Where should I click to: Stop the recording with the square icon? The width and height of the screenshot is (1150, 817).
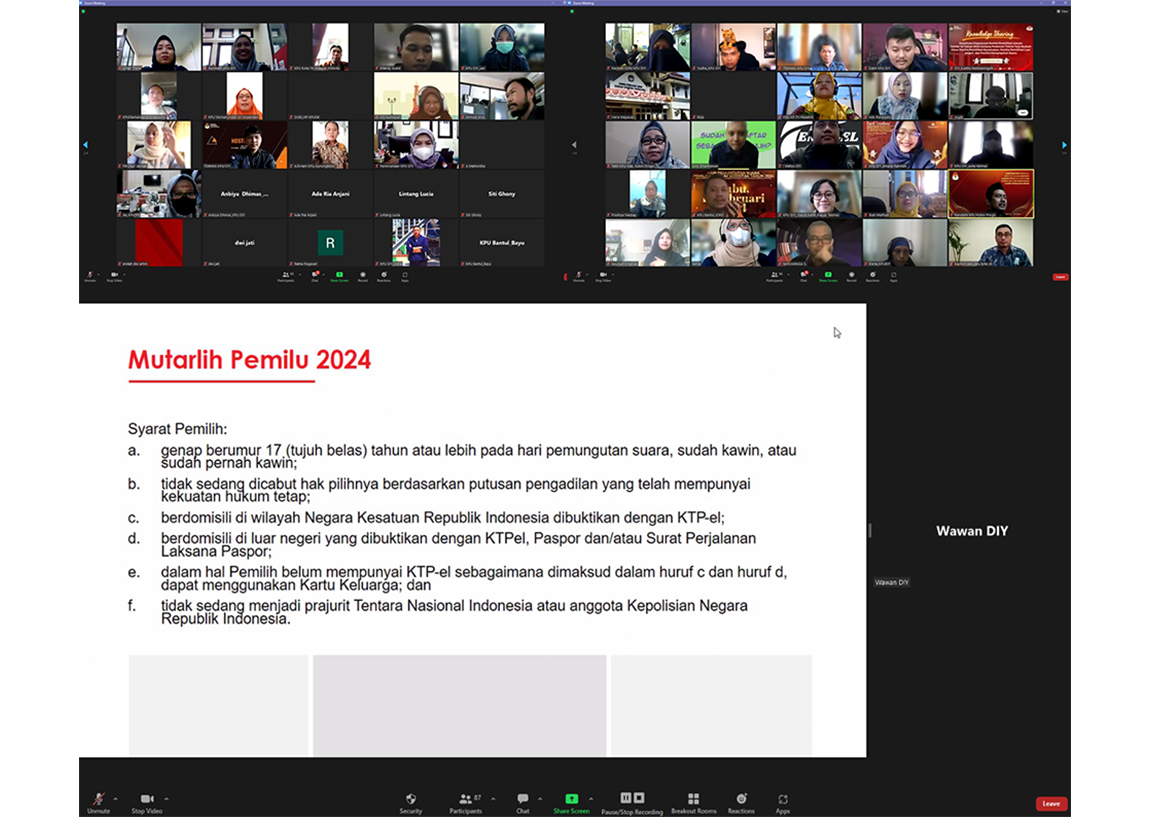638,798
